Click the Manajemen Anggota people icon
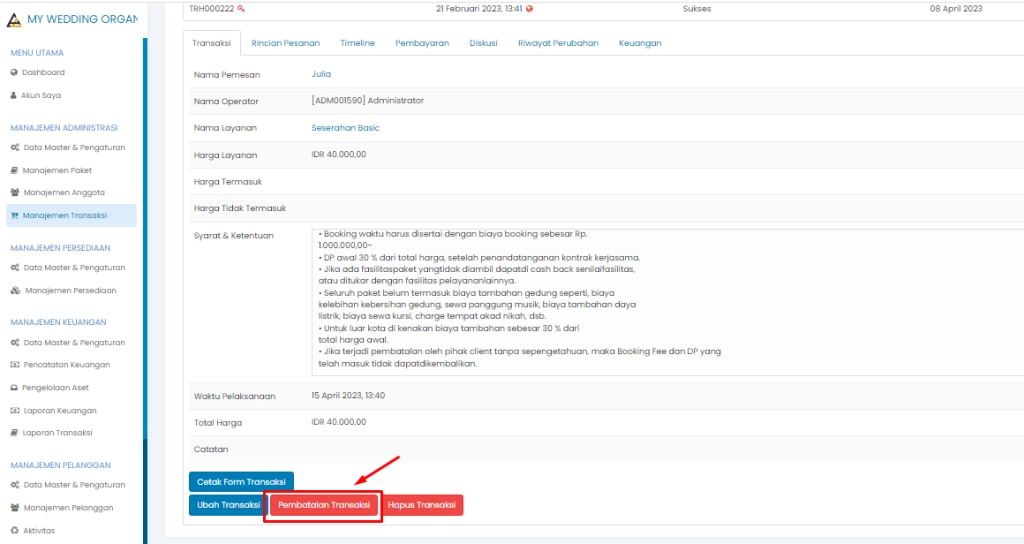The width and height of the screenshot is (1024, 544). pos(14,193)
